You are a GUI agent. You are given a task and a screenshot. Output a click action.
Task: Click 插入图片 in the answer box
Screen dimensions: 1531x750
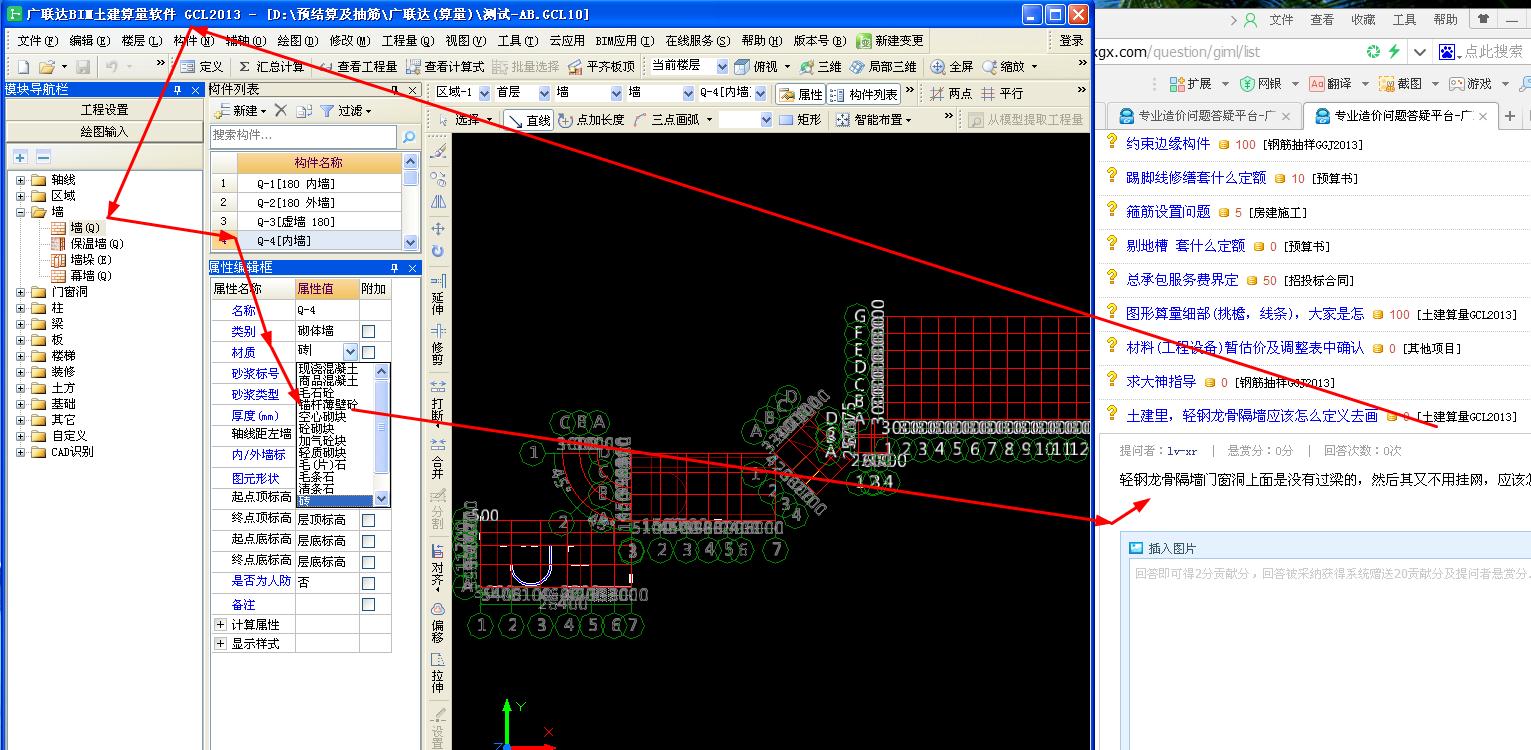1162,548
